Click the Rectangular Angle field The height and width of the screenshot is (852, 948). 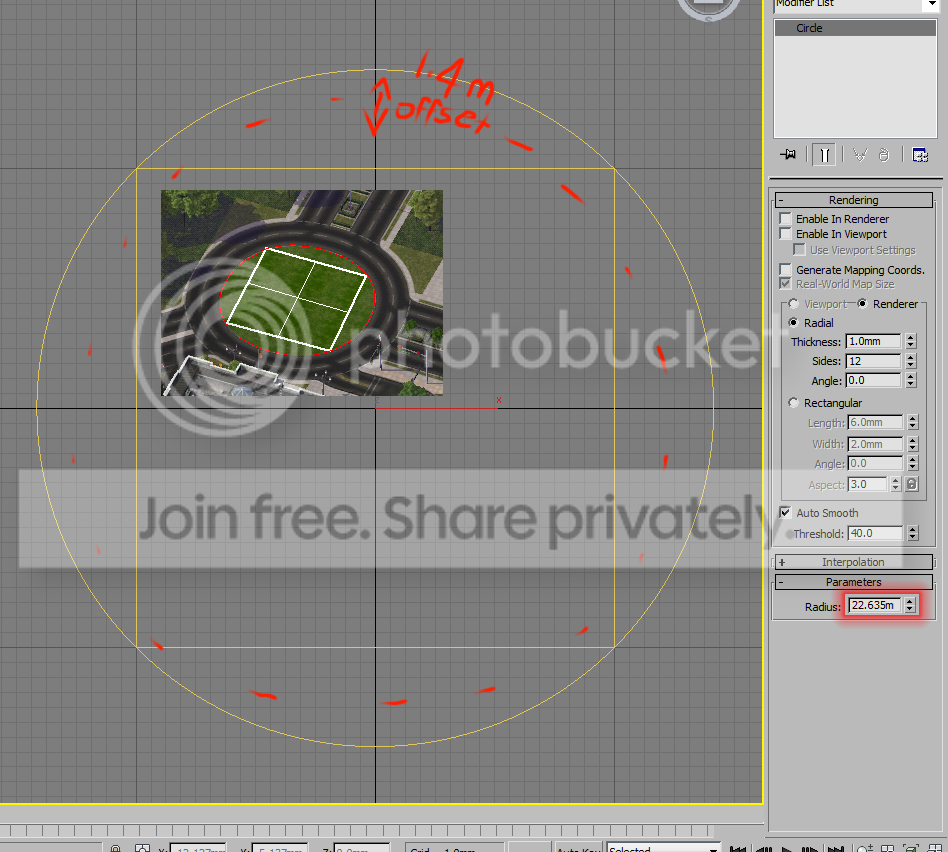[x=875, y=464]
